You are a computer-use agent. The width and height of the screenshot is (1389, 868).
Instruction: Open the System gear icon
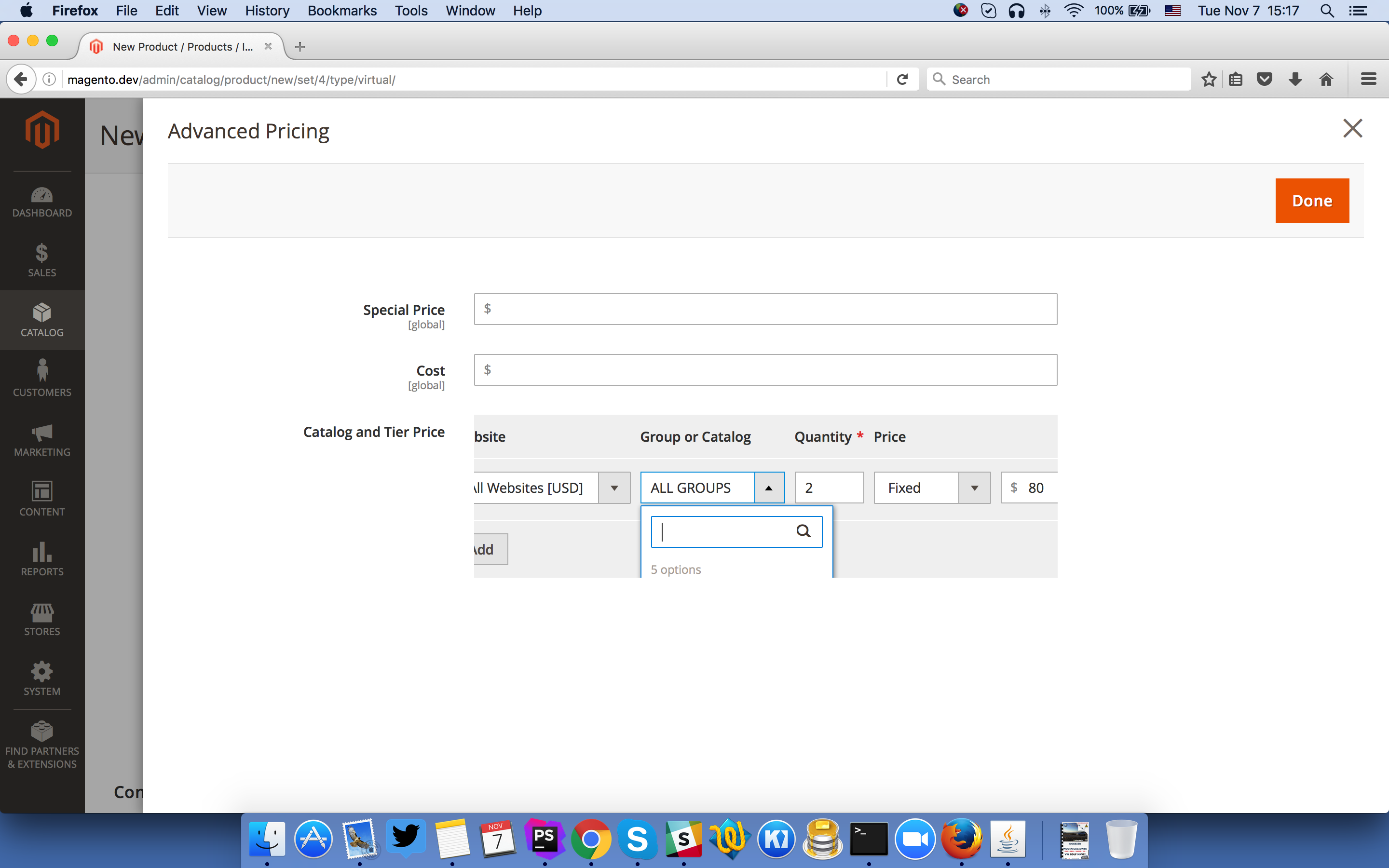click(42, 678)
